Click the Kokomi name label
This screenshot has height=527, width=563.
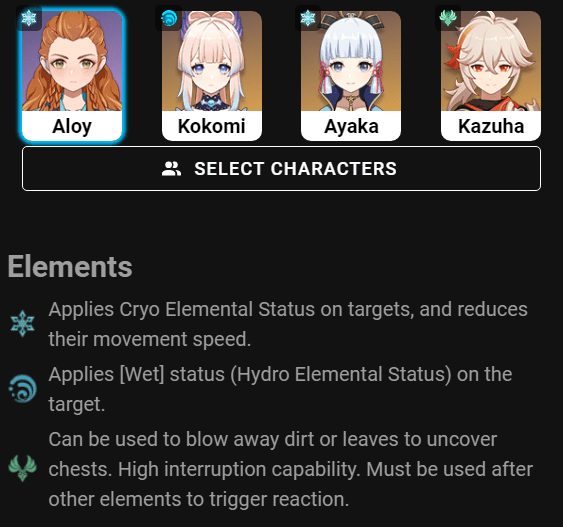pyautogui.click(x=212, y=126)
